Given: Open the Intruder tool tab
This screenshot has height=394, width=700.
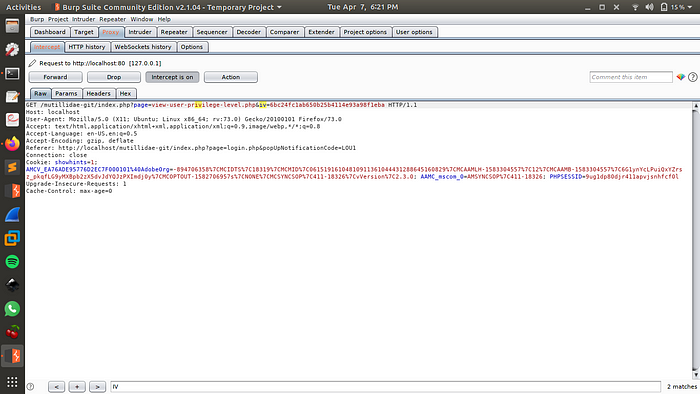Looking at the screenshot, I should click(x=140, y=32).
